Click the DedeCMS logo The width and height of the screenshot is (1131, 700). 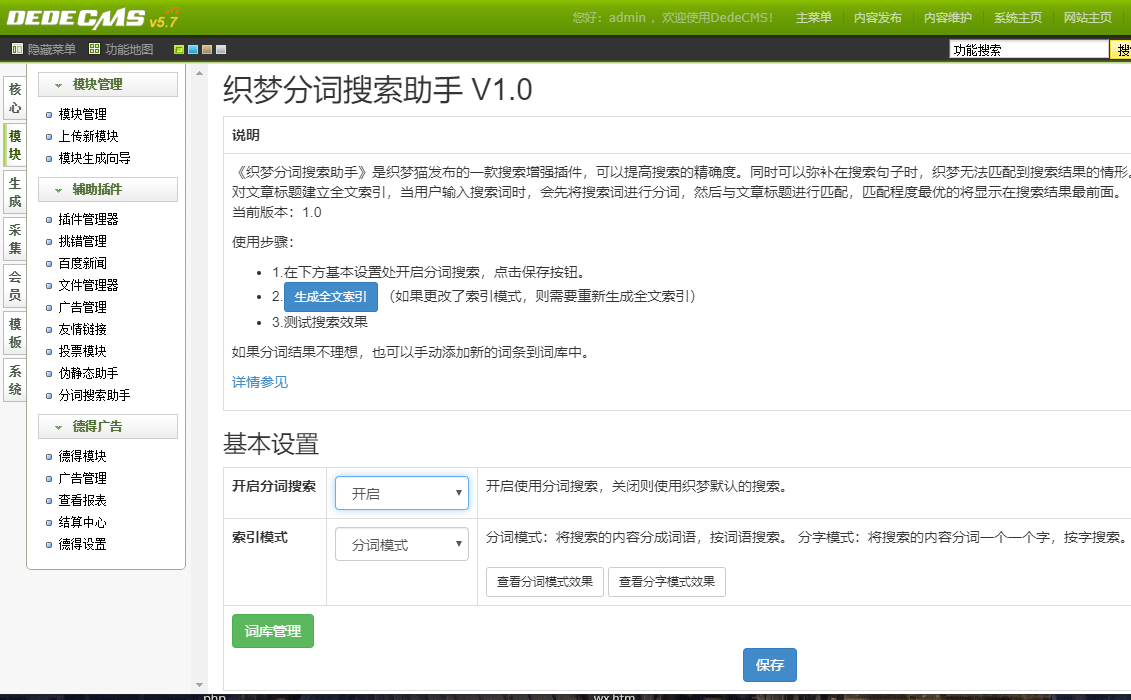tap(92, 17)
